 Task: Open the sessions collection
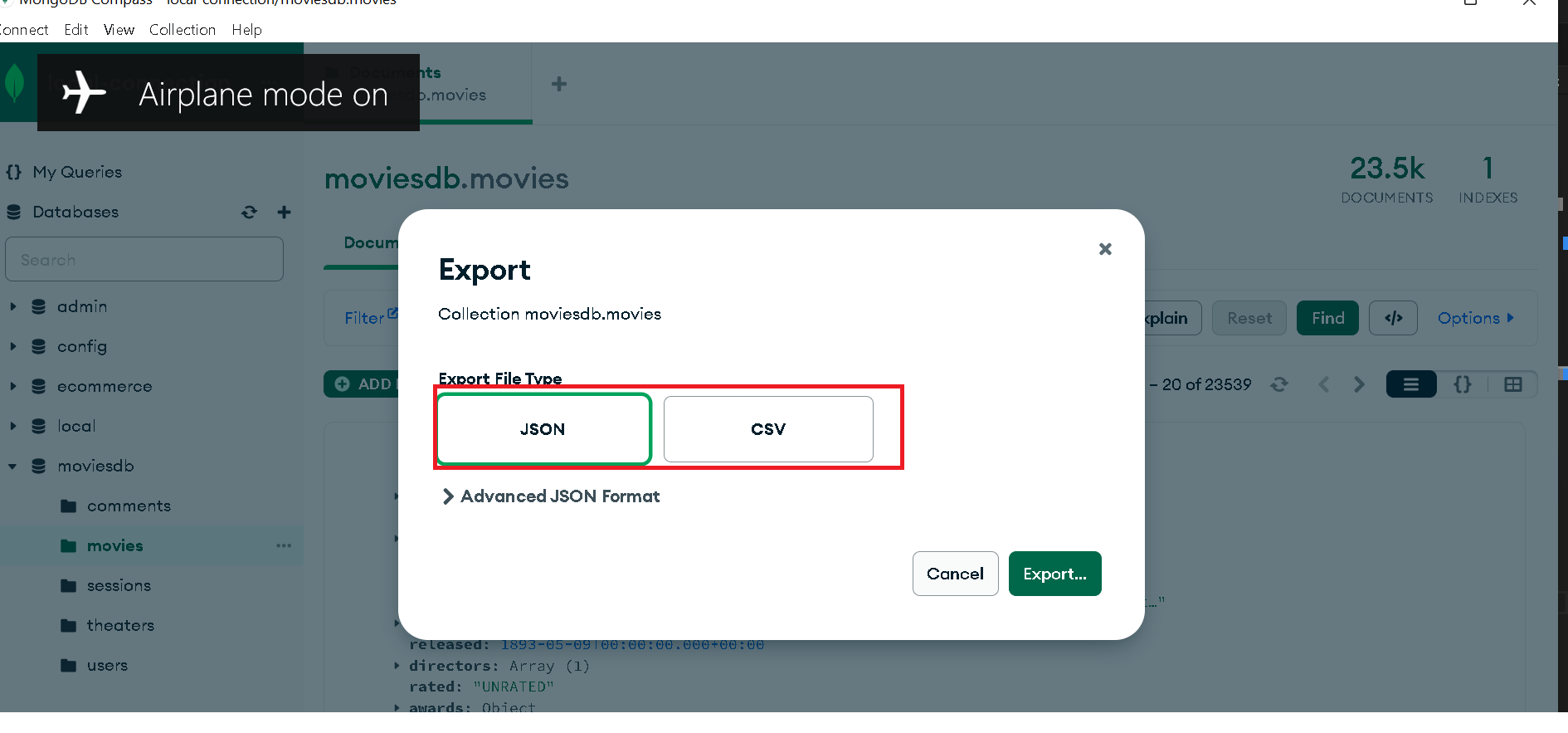(x=119, y=585)
